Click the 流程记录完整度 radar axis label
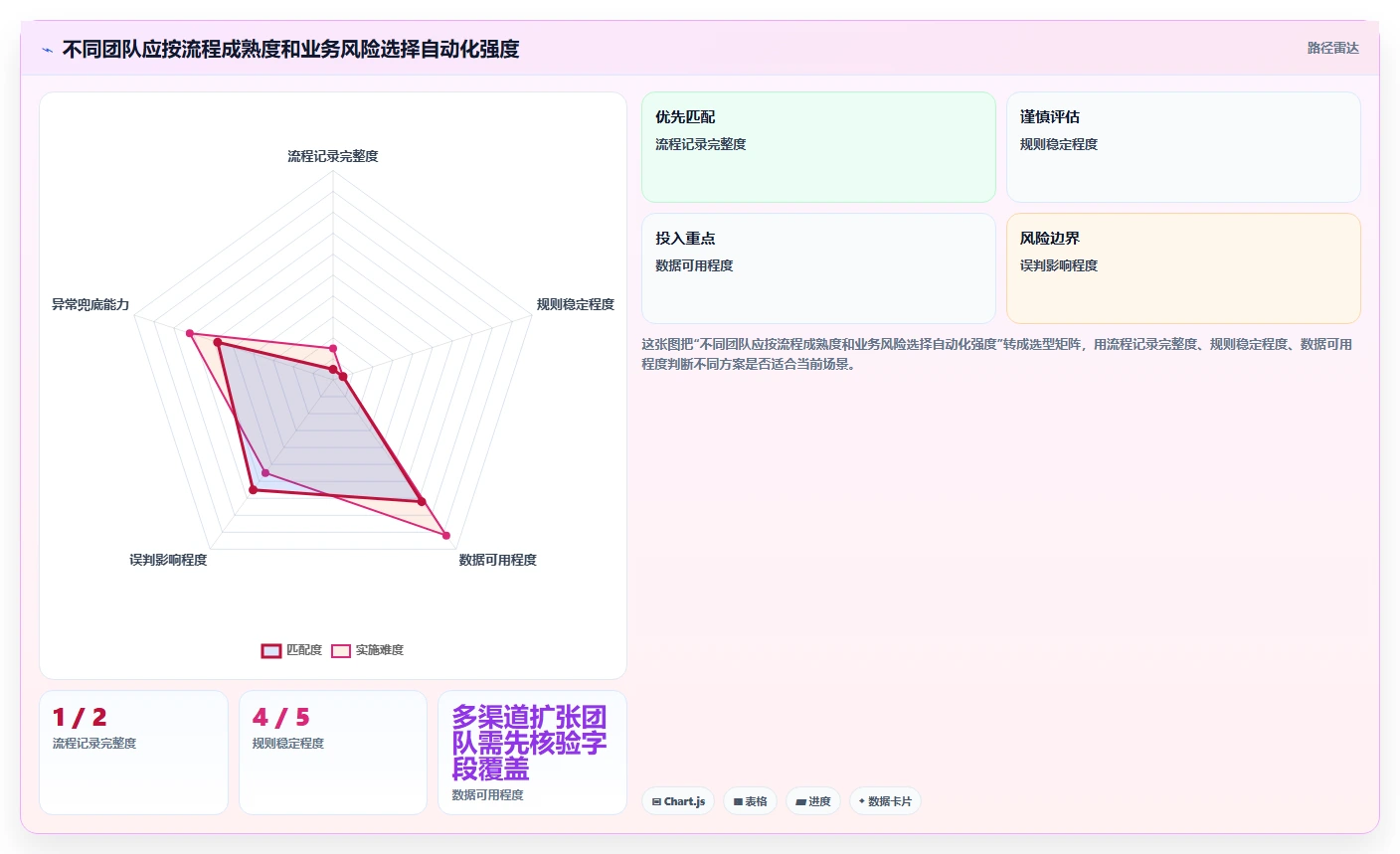 pos(333,156)
